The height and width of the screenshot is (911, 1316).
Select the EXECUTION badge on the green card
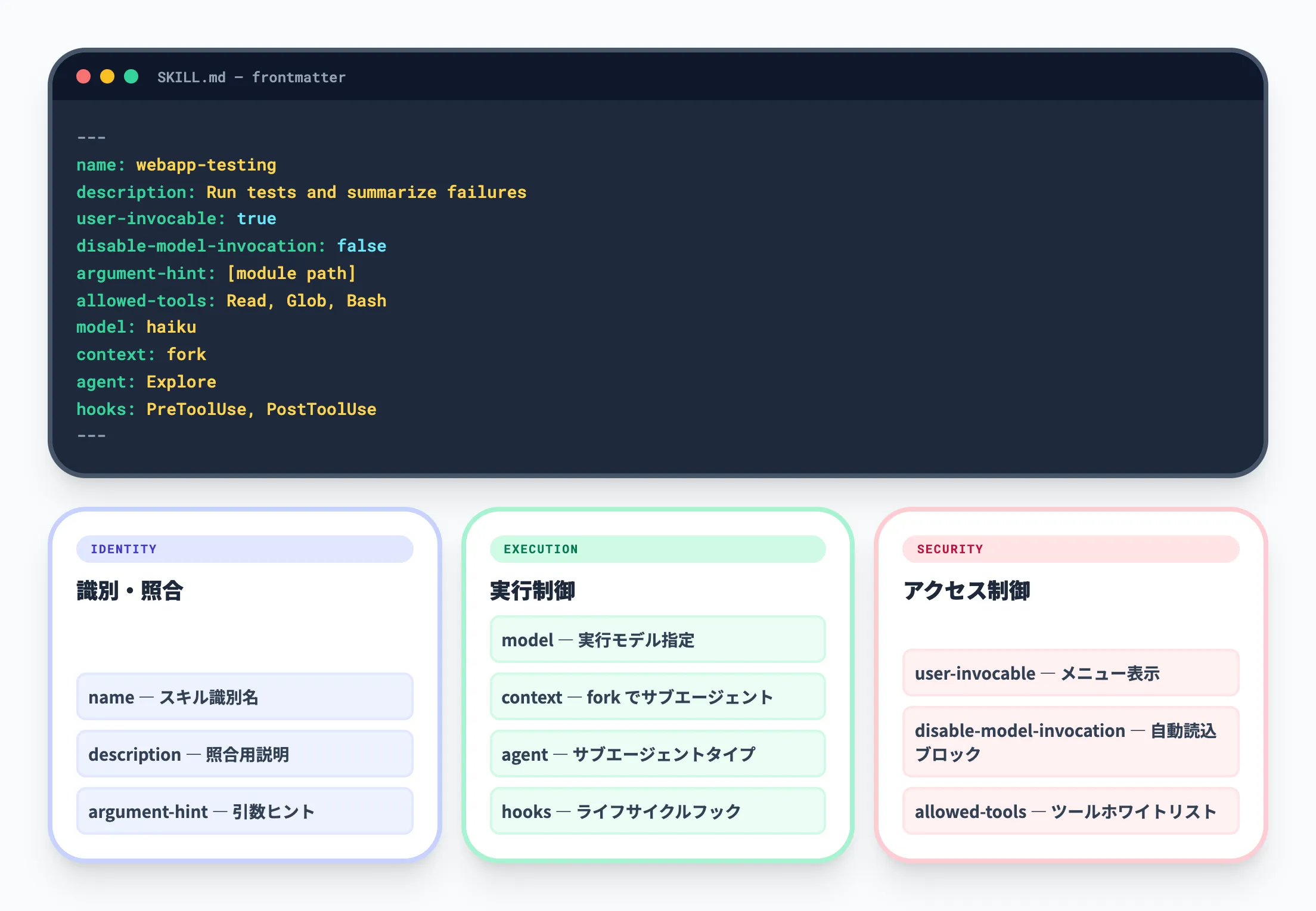click(x=657, y=549)
